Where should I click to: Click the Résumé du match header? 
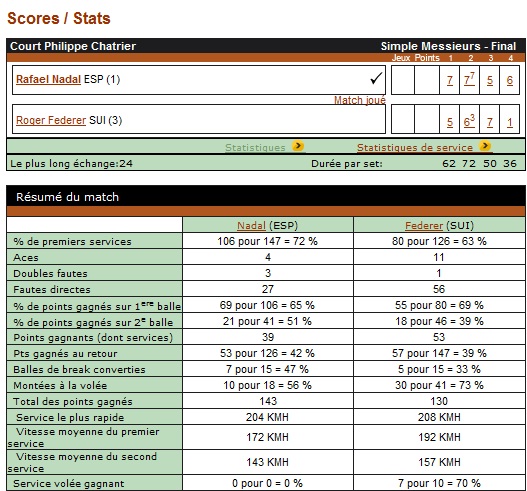pos(68,197)
